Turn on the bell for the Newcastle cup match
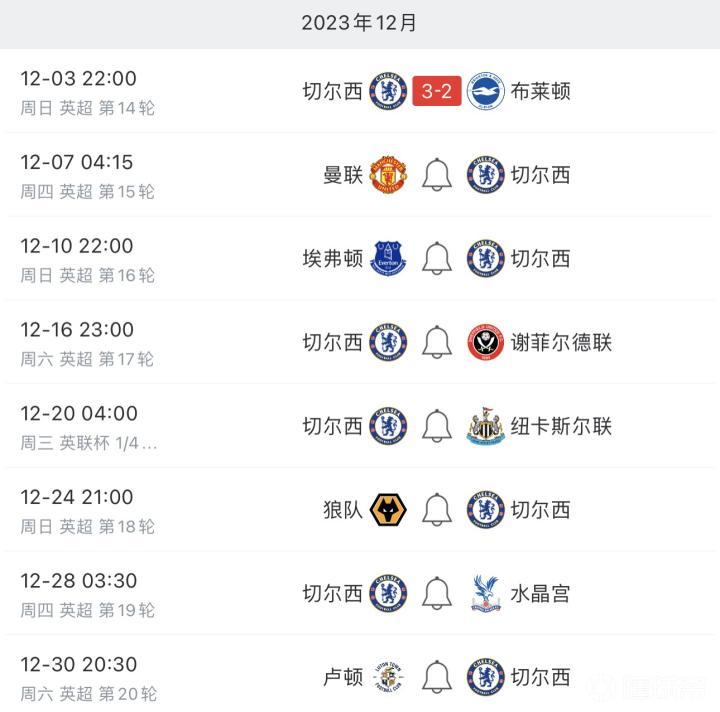The image size is (720, 712). tap(437, 427)
